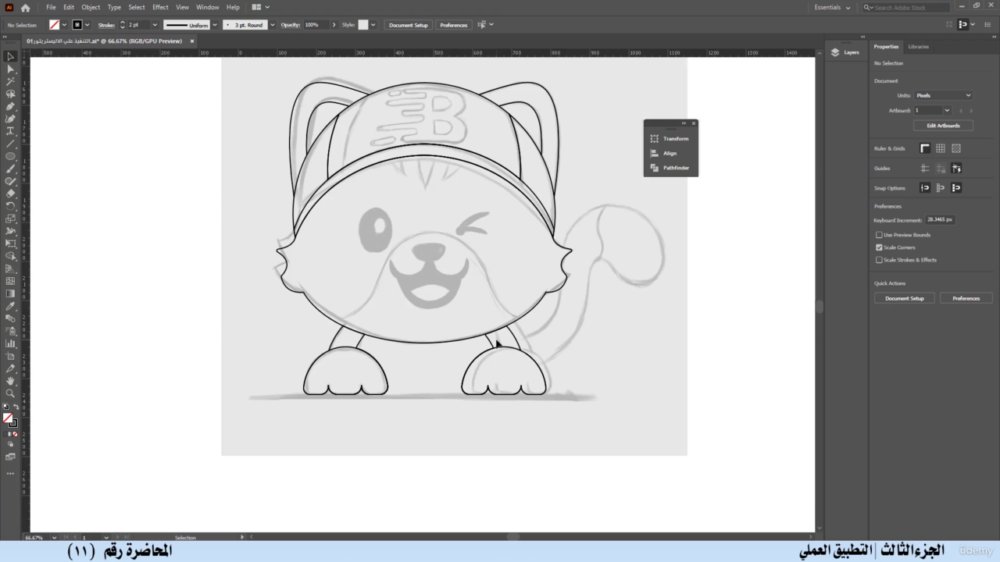Select the Type tool
The width and height of the screenshot is (1000, 562).
[10, 131]
